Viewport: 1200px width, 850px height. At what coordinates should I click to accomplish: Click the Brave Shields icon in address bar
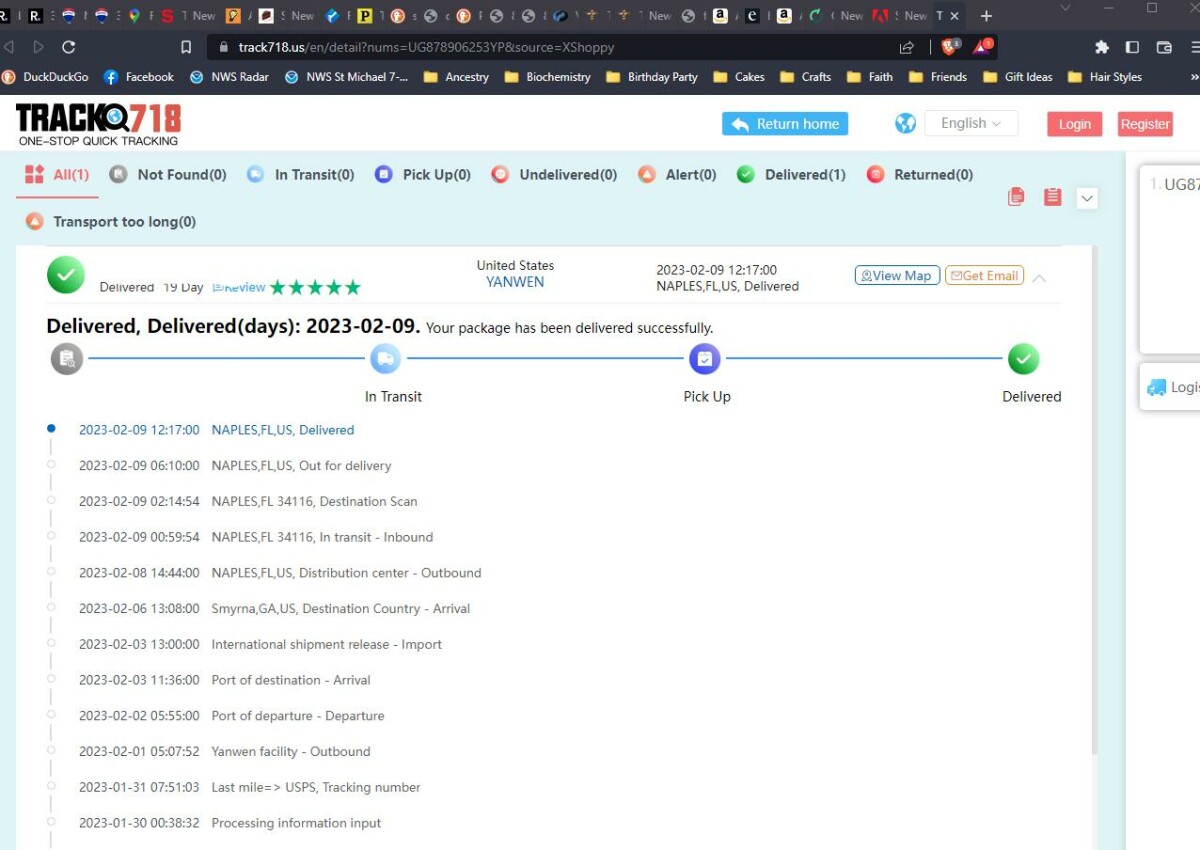click(x=949, y=47)
